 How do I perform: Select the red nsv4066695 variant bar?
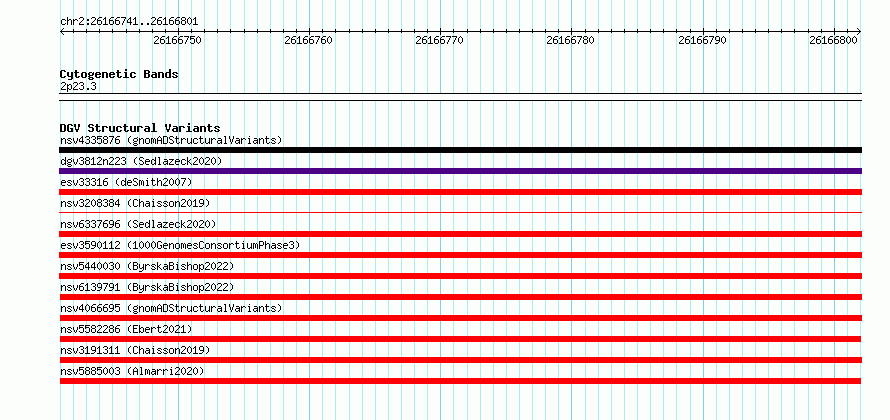[x=460, y=318]
